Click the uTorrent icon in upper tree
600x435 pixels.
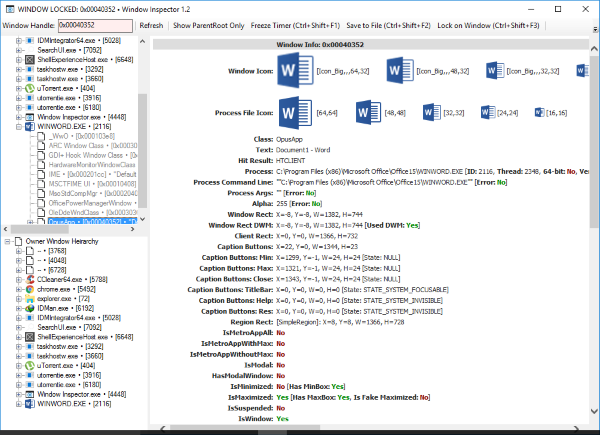[x=29, y=88]
